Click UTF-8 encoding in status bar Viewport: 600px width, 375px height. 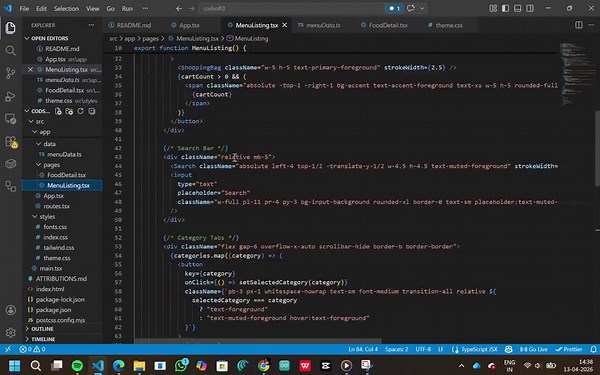[x=423, y=349]
